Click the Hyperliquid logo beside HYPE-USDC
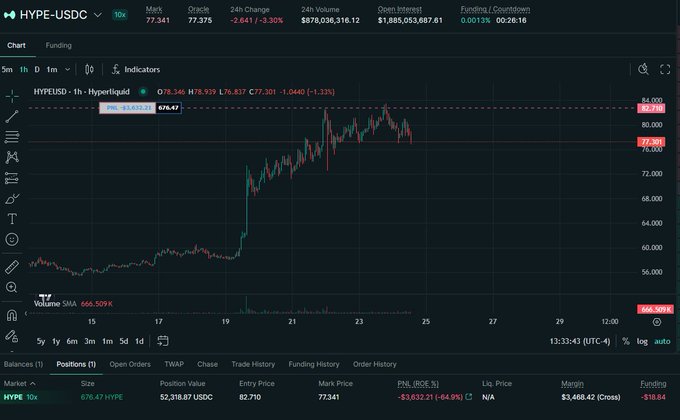680x420 pixels. 9,15
